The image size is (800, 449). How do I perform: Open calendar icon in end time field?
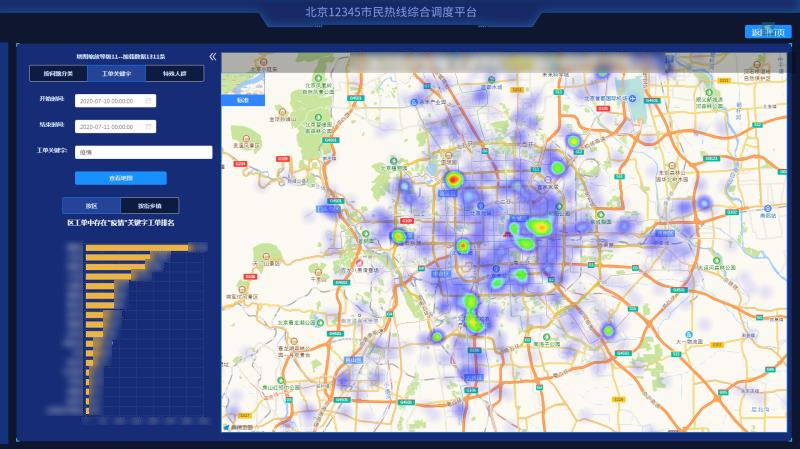[149, 127]
